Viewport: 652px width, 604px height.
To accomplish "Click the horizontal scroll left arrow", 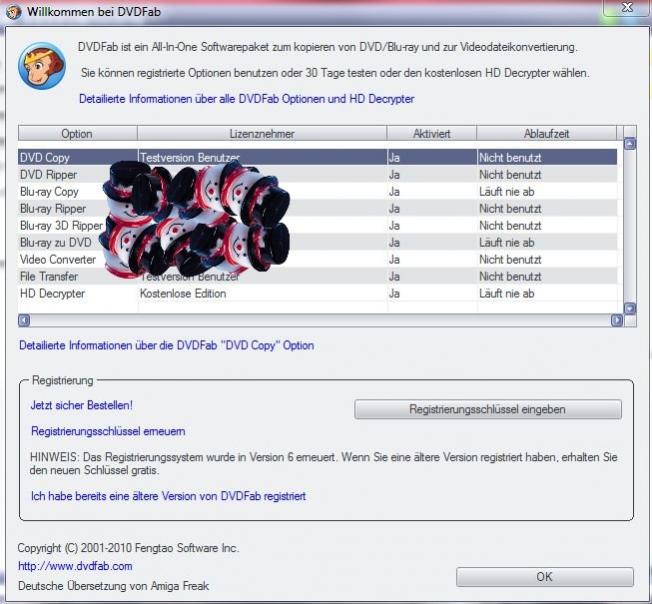I will [x=24, y=321].
